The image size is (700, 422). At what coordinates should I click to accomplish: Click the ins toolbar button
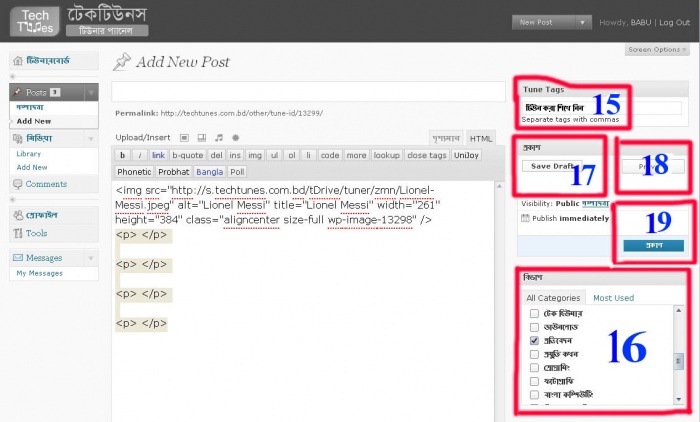point(235,155)
